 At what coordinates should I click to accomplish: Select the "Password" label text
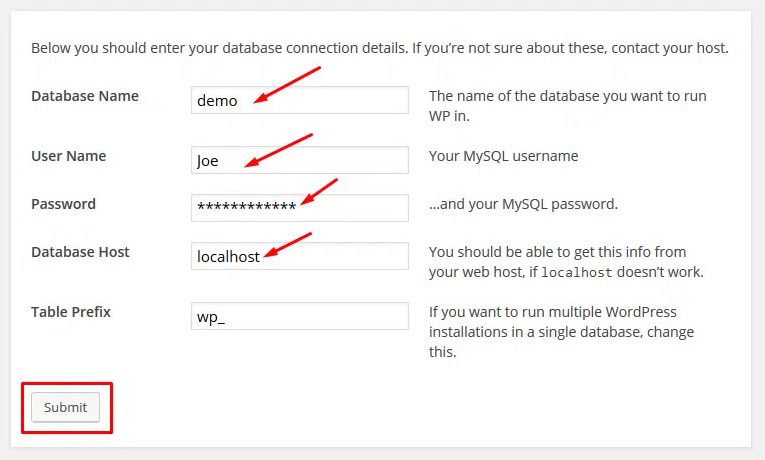click(x=63, y=204)
